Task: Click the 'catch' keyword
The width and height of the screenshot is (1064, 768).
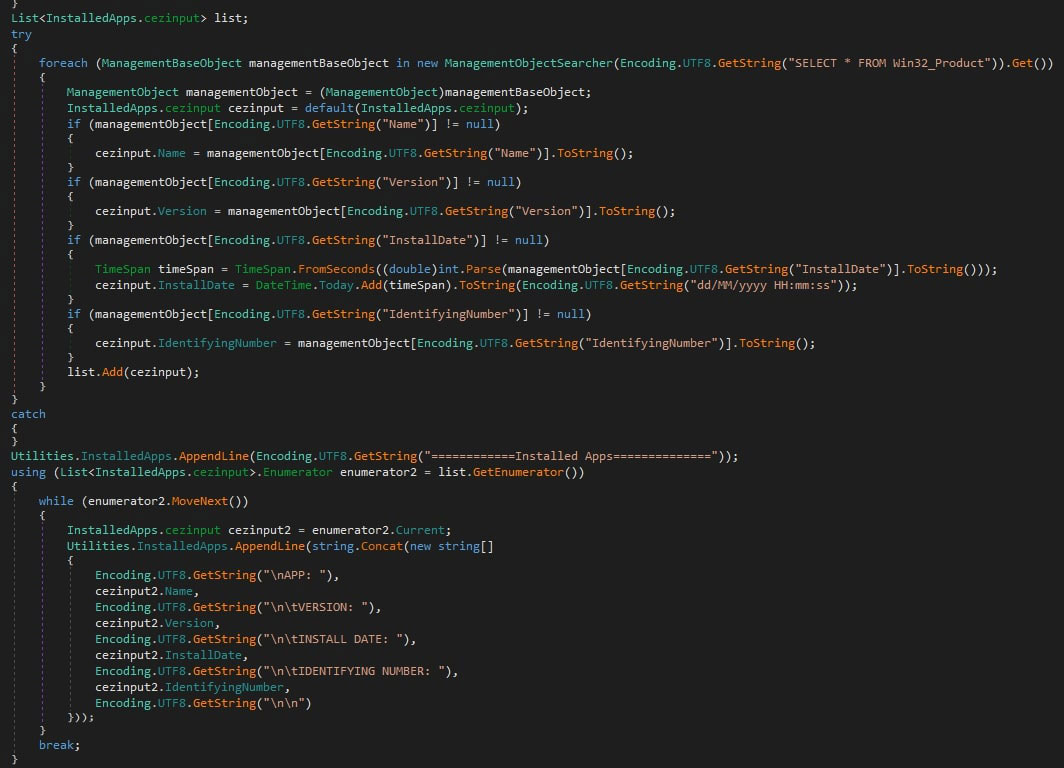Action: tap(28, 414)
